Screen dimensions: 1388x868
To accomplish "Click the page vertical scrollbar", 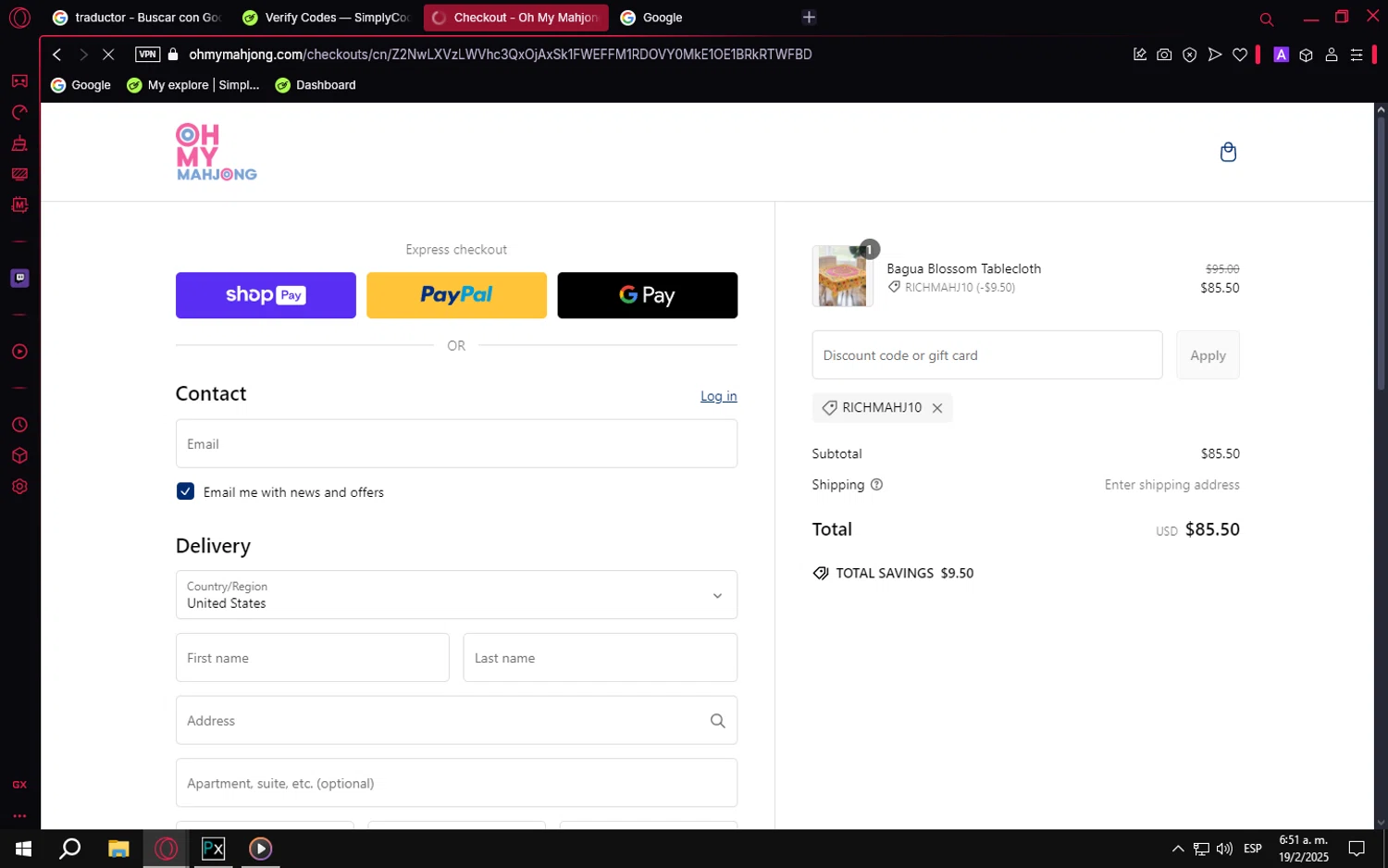I will pyautogui.click(x=1381, y=254).
